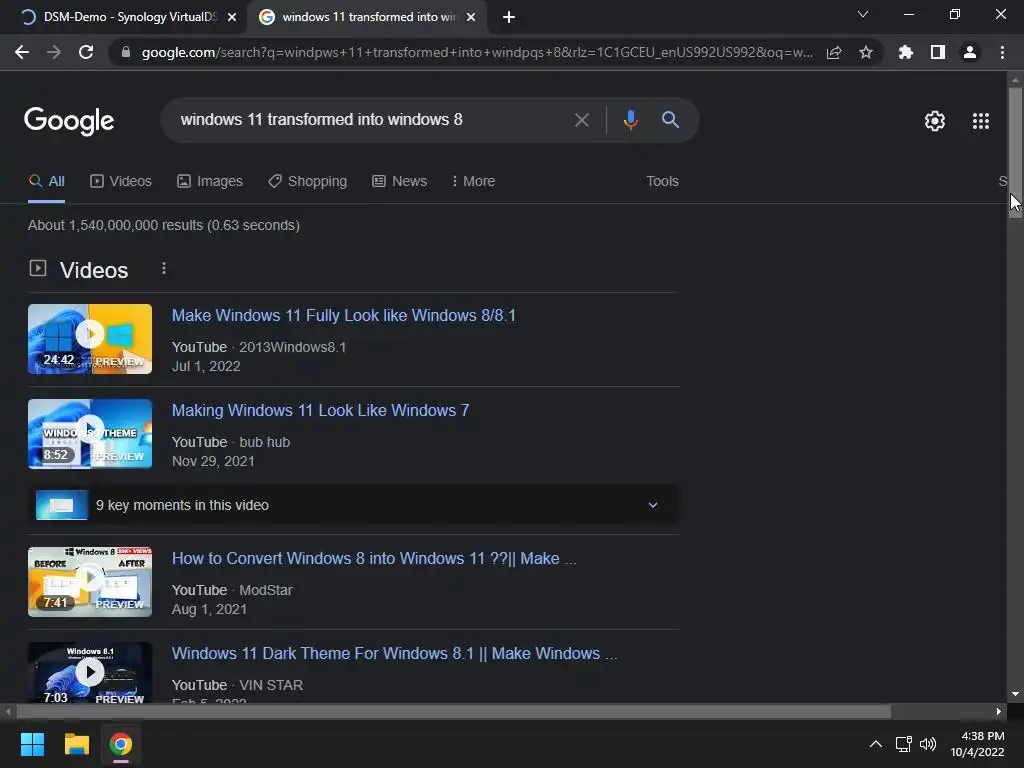The height and width of the screenshot is (768, 1024).
Task: Open the taskbar clock and date
Action: pyautogui.click(x=977, y=744)
